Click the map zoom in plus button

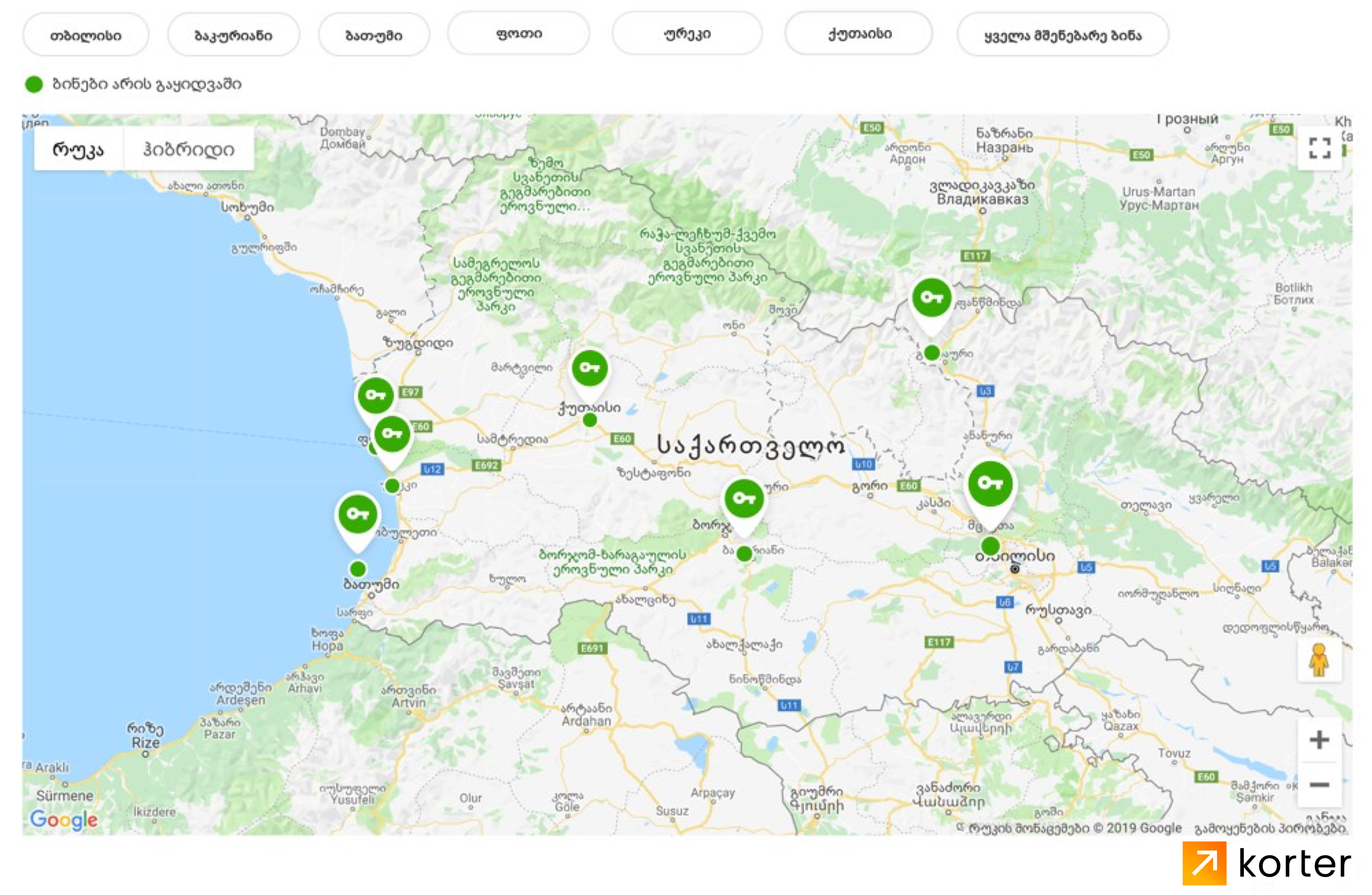1319,740
